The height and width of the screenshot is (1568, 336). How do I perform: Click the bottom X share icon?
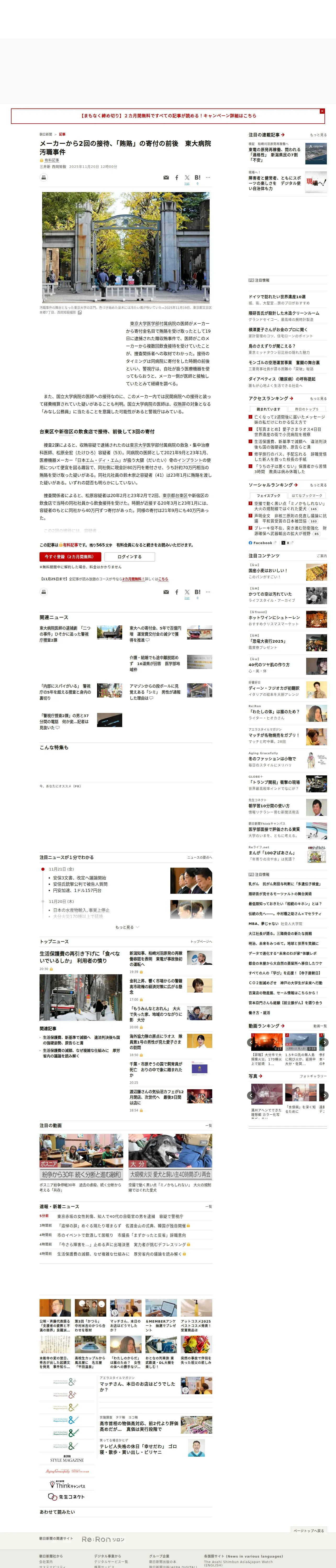pos(187,592)
